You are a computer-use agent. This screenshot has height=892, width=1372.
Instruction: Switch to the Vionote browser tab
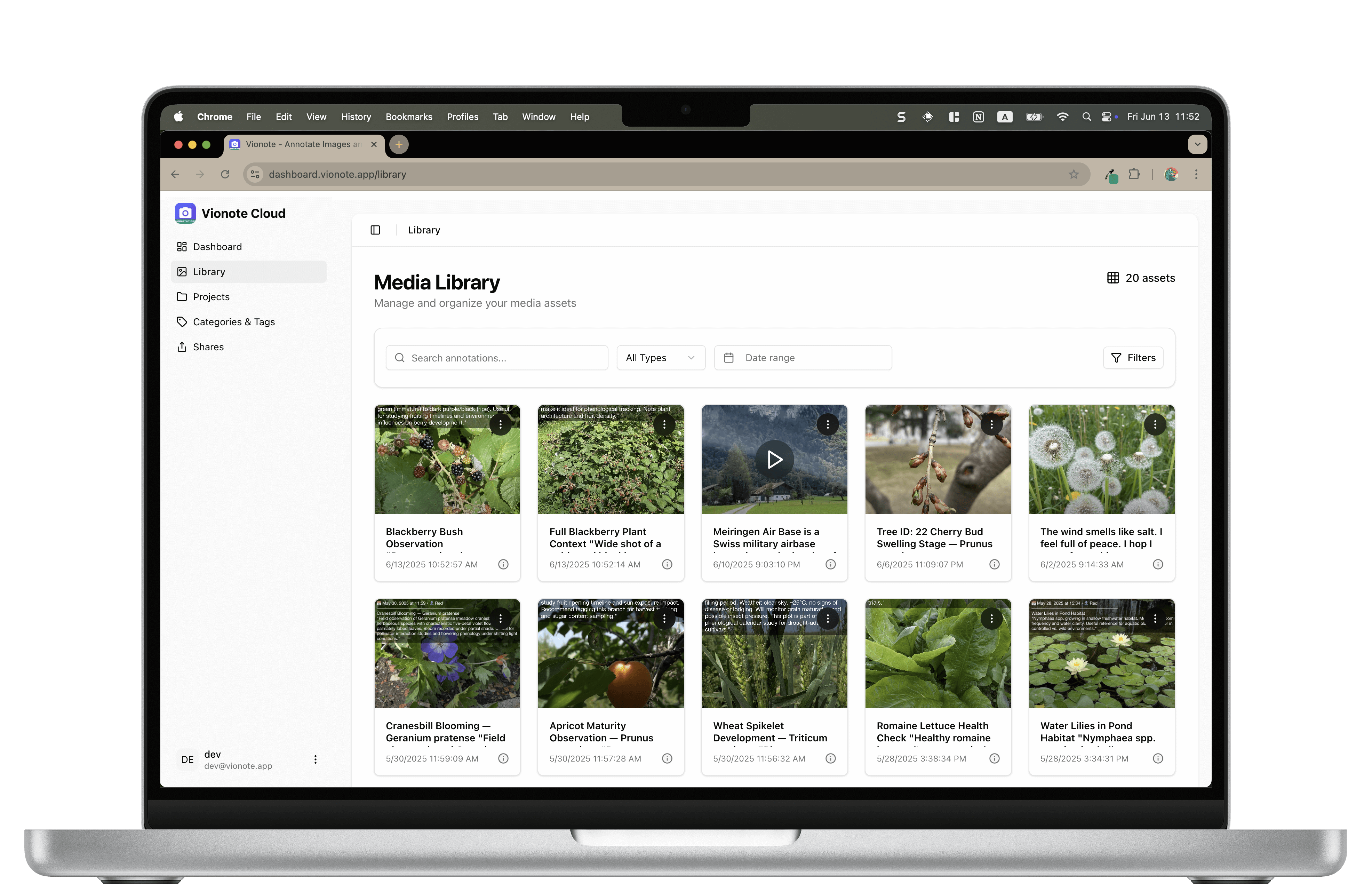click(304, 145)
